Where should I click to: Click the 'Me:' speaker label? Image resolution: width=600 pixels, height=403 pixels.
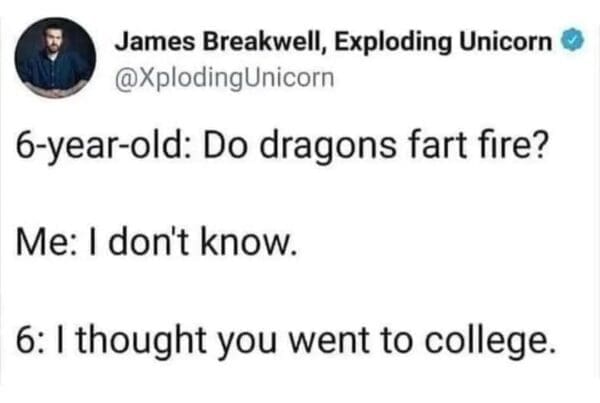click(x=42, y=243)
